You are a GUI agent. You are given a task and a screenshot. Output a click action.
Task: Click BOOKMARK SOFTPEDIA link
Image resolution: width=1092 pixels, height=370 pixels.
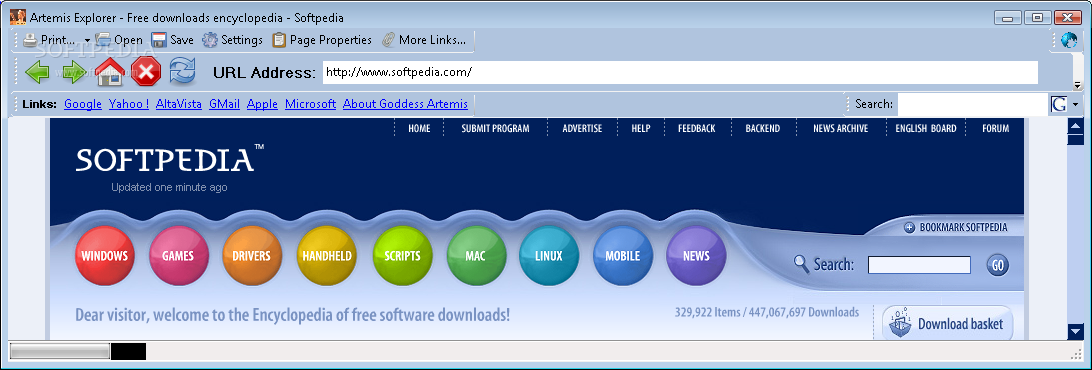point(956,227)
